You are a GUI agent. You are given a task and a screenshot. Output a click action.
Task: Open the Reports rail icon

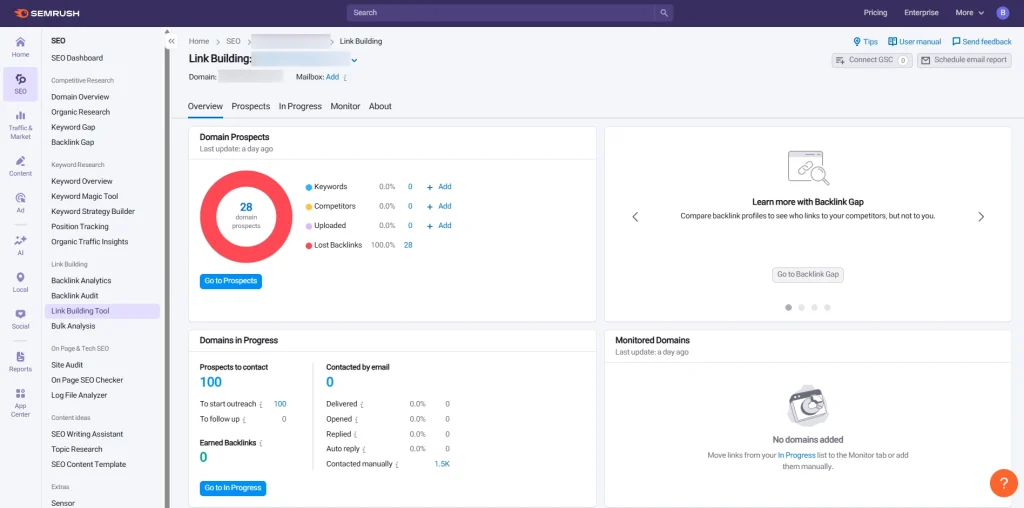click(20, 361)
